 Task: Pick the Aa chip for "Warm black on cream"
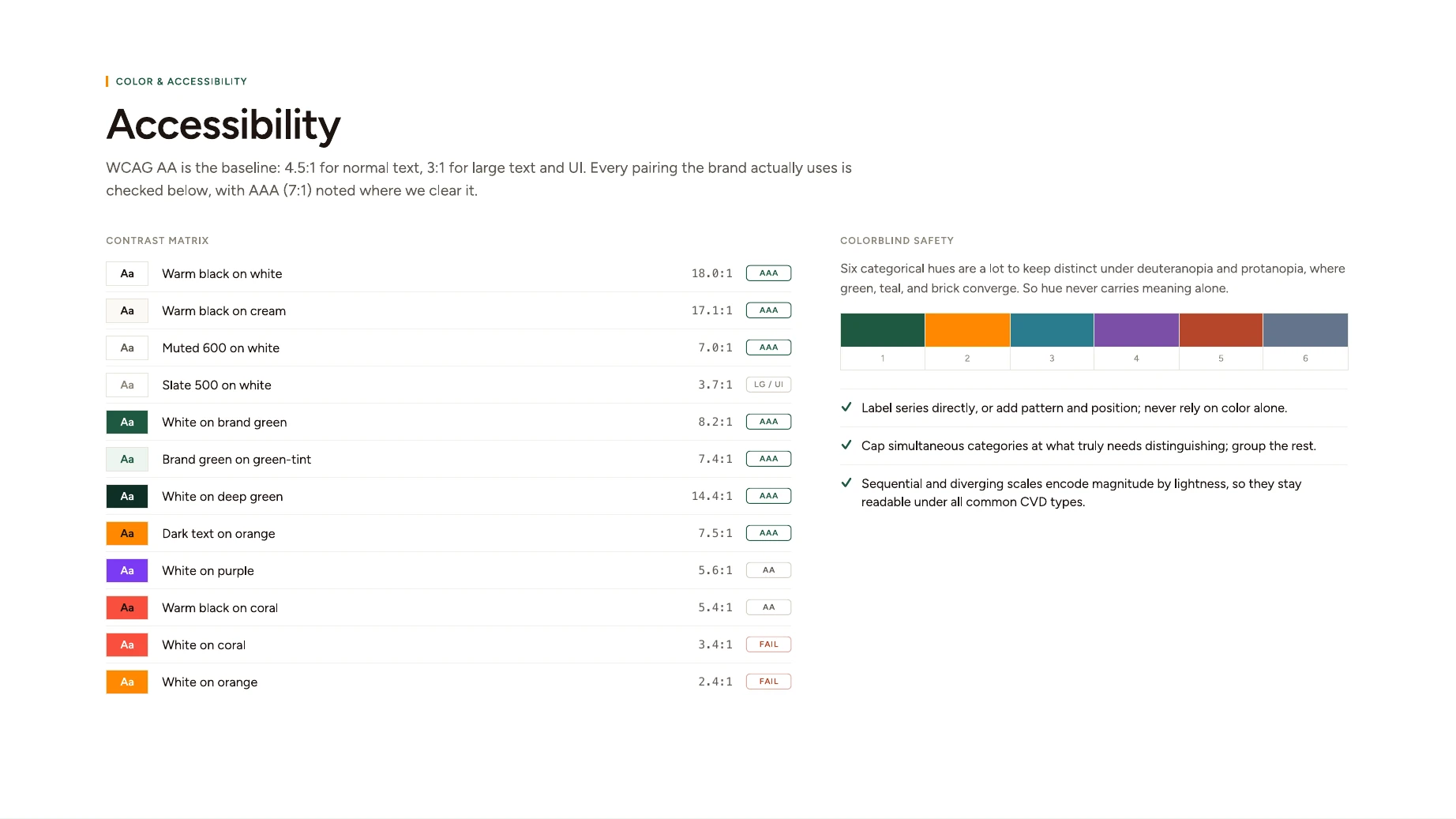pos(127,311)
